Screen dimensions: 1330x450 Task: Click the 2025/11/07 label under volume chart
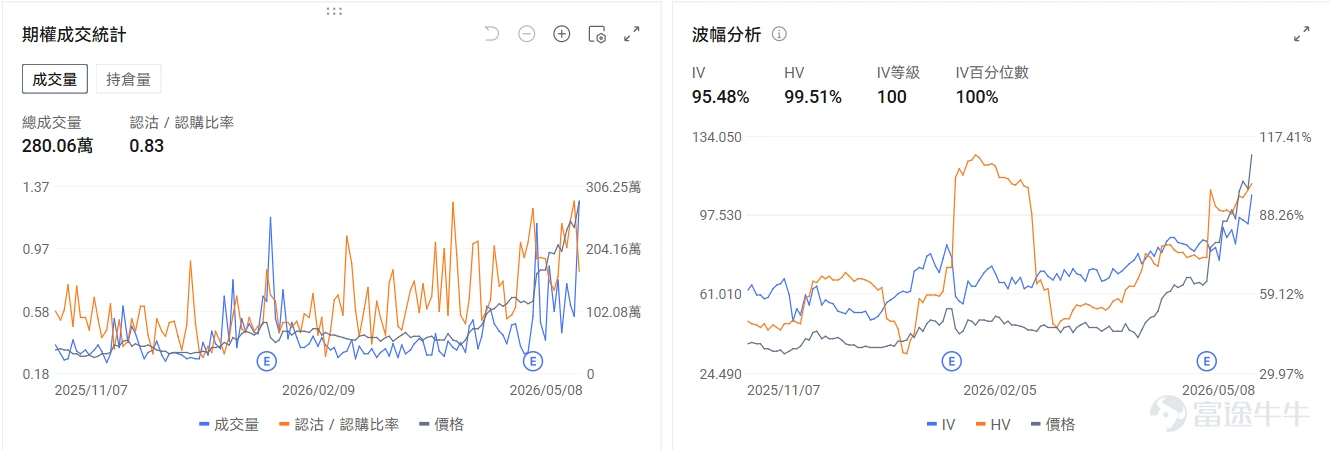(92, 390)
